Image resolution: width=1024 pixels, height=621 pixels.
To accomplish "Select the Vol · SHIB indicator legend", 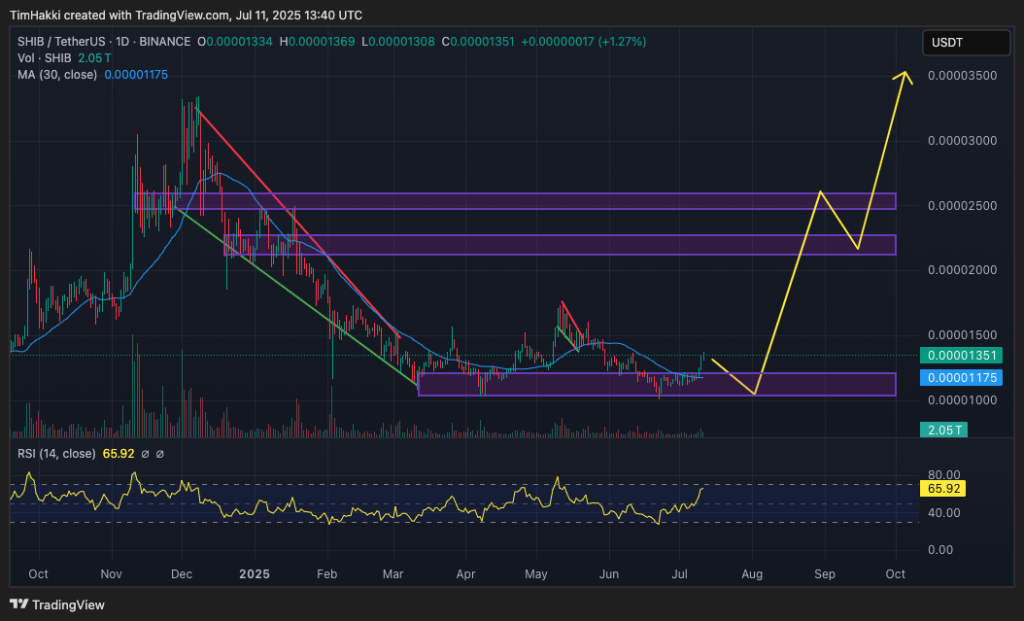I will pyautogui.click(x=44, y=58).
